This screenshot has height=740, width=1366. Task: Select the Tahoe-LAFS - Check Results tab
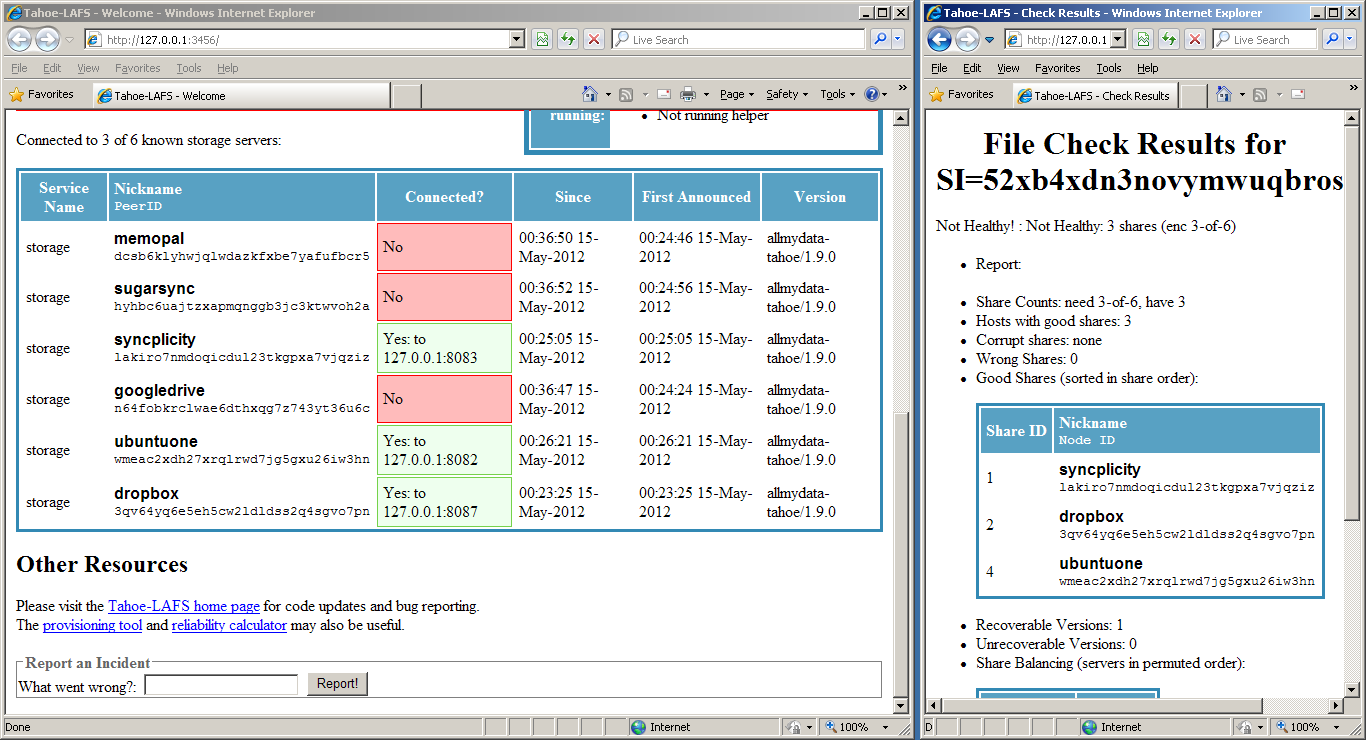pos(1096,96)
